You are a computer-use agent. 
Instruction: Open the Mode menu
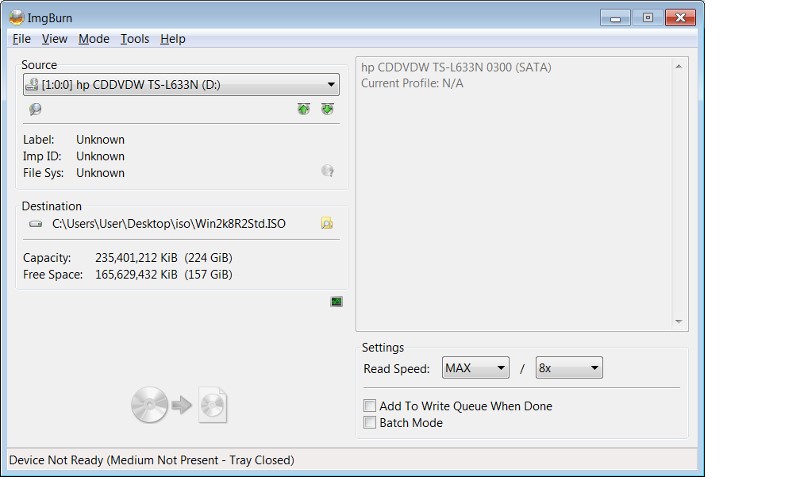point(94,39)
